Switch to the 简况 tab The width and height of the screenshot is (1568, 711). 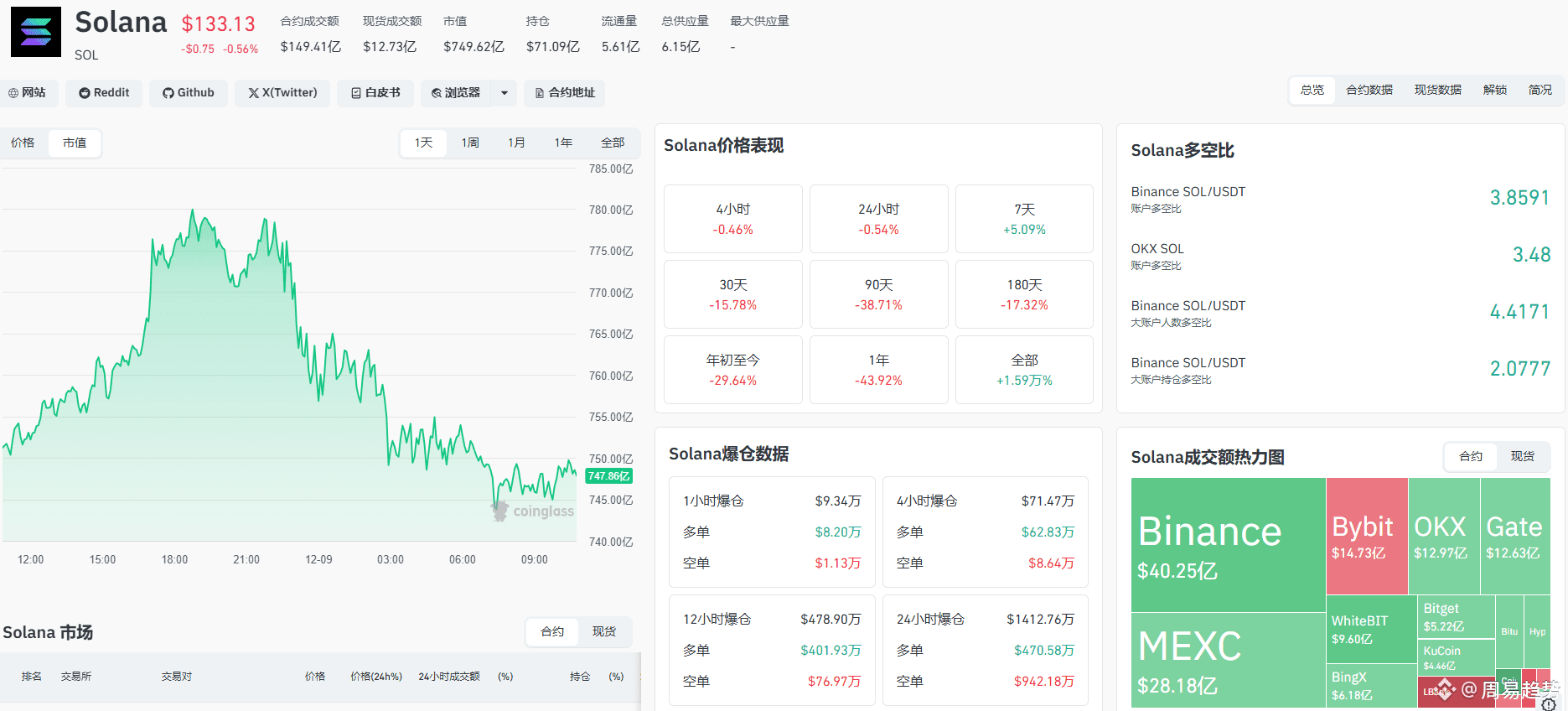pyautogui.click(x=1540, y=91)
